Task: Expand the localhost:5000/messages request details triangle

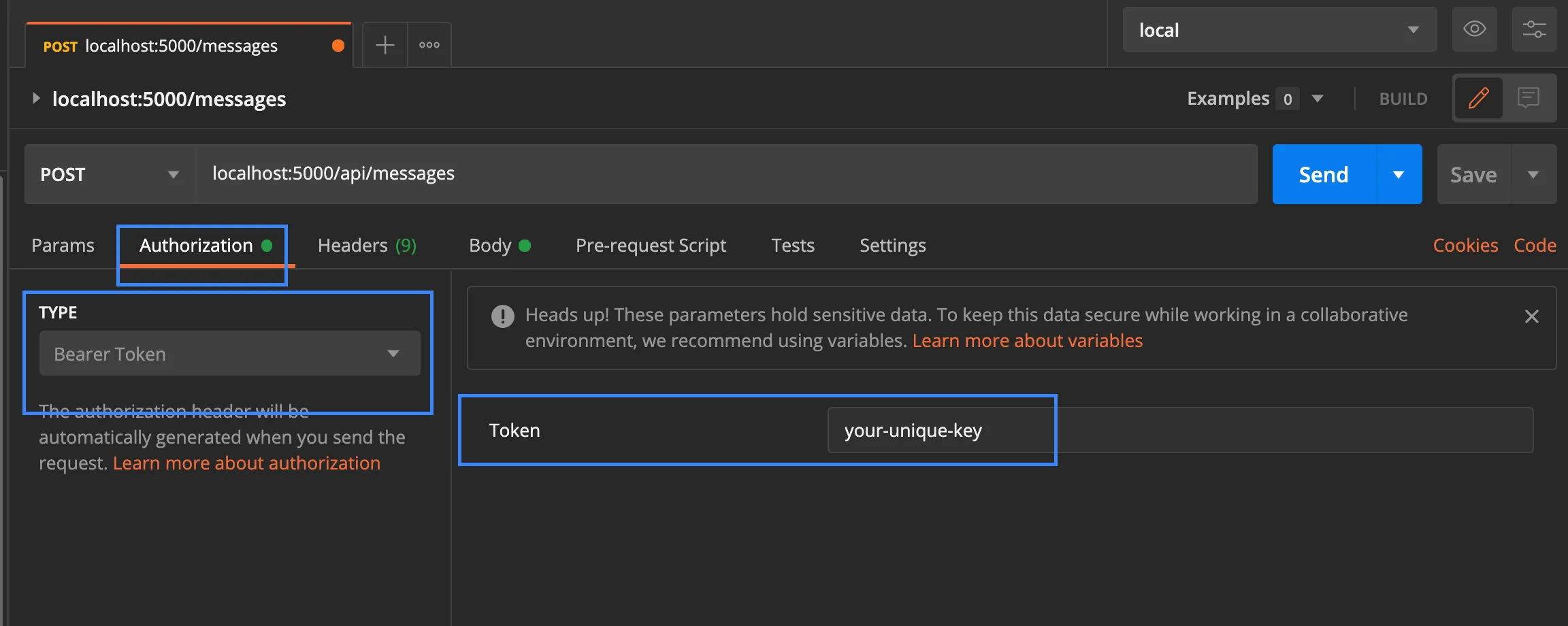Action: tap(35, 98)
